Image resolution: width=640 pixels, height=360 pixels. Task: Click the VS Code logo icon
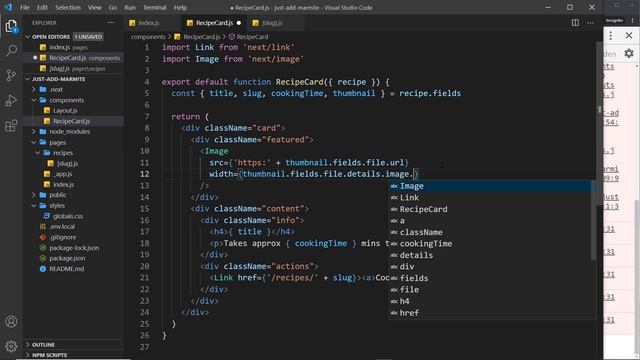(8, 7)
